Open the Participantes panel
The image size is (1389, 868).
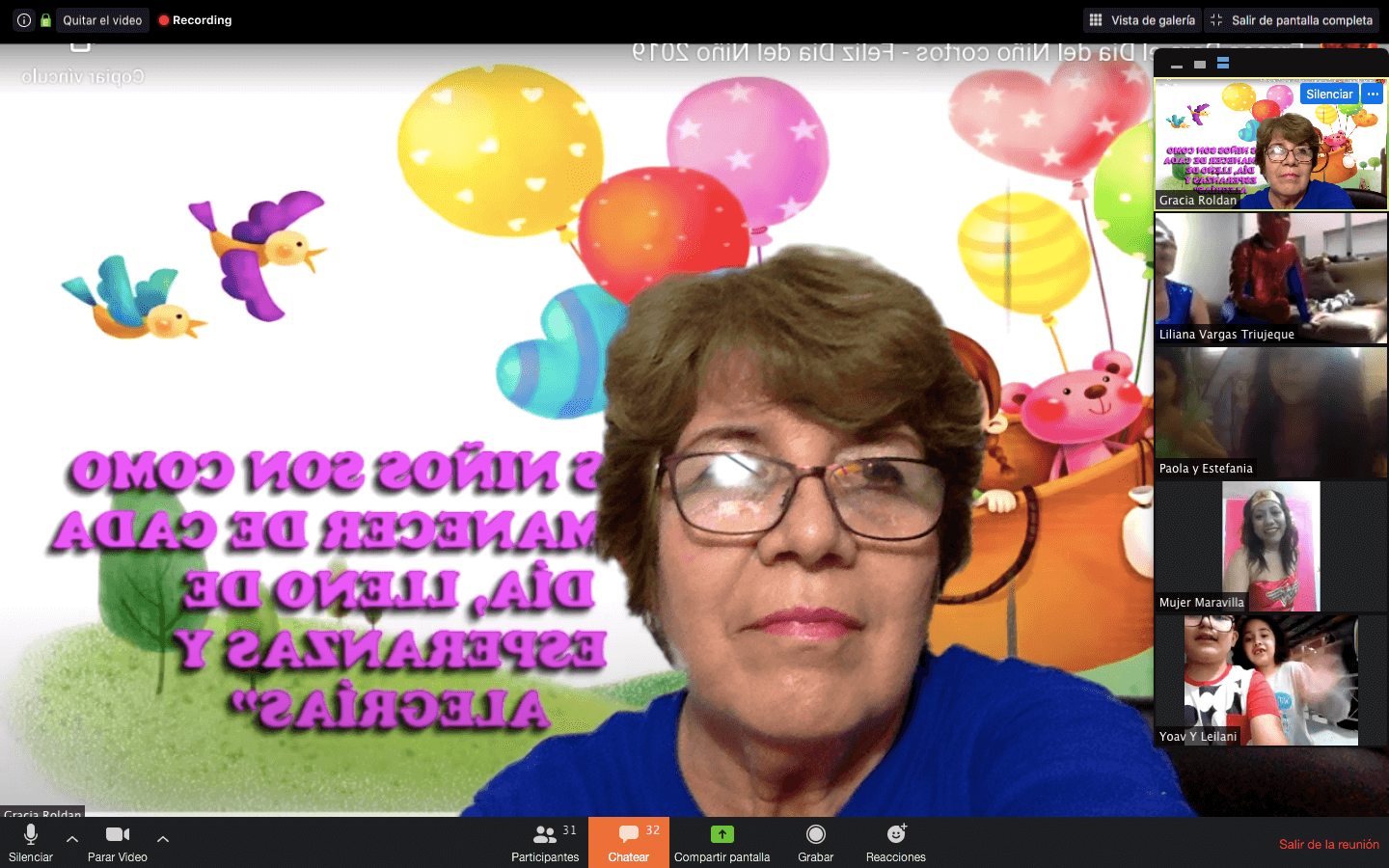click(x=545, y=843)
